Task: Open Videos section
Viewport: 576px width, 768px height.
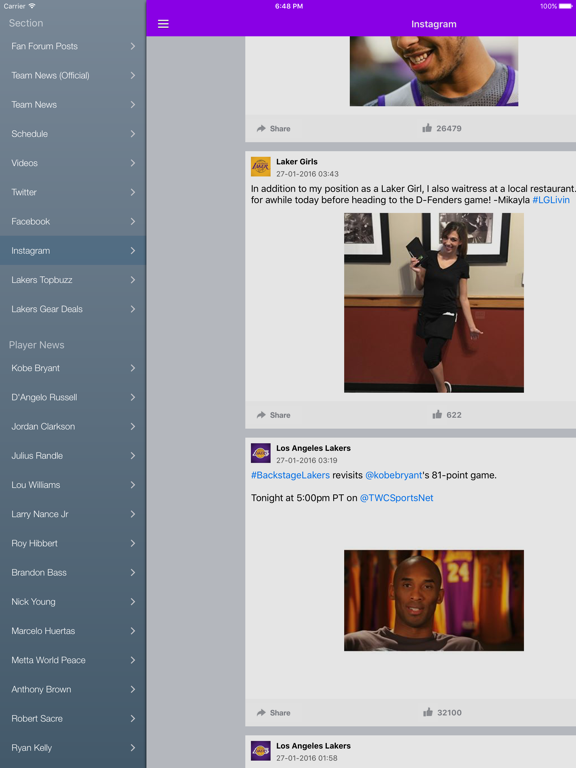Action: tap(73, 163)
